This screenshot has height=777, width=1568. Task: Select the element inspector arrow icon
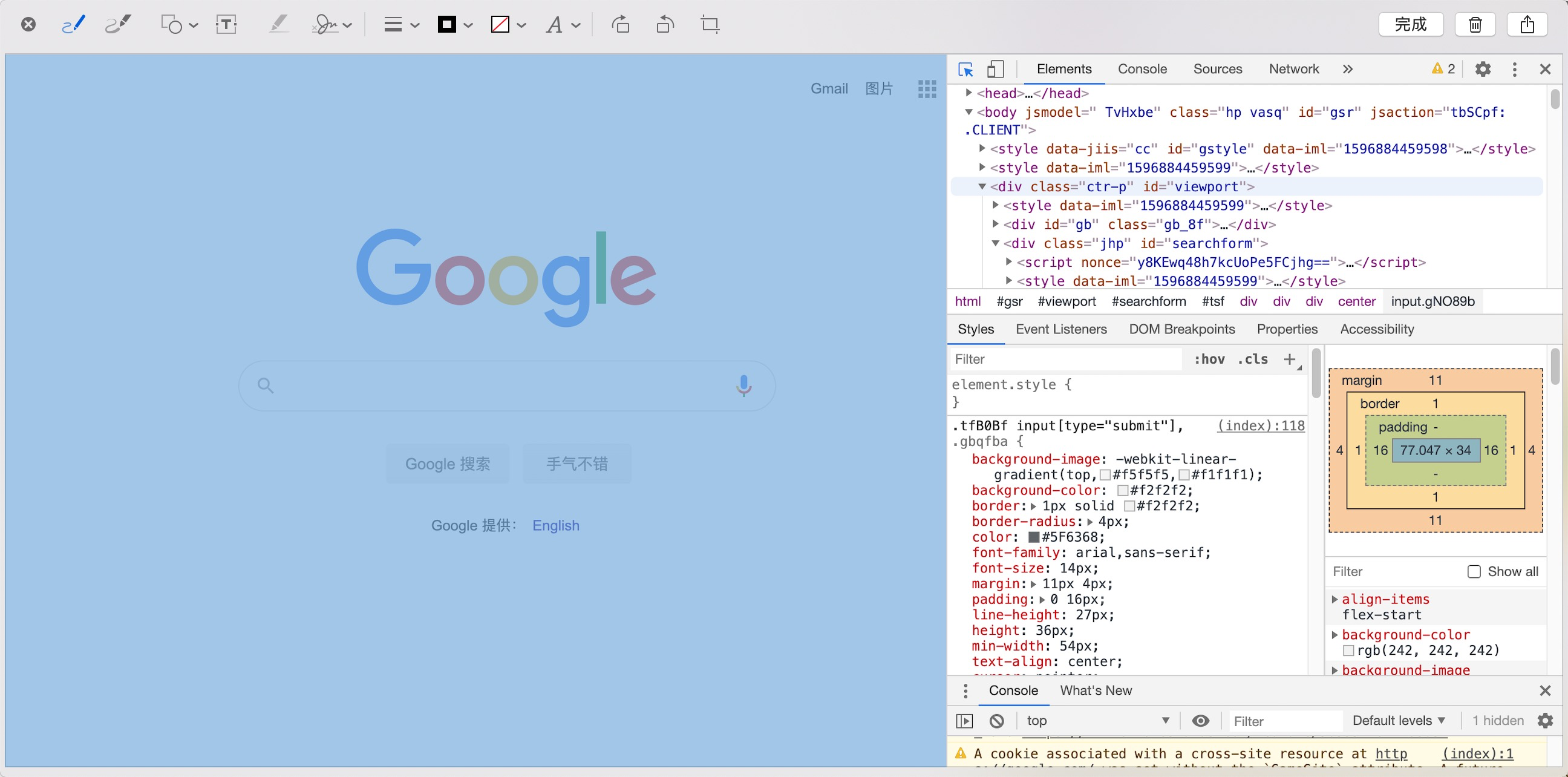965,70
